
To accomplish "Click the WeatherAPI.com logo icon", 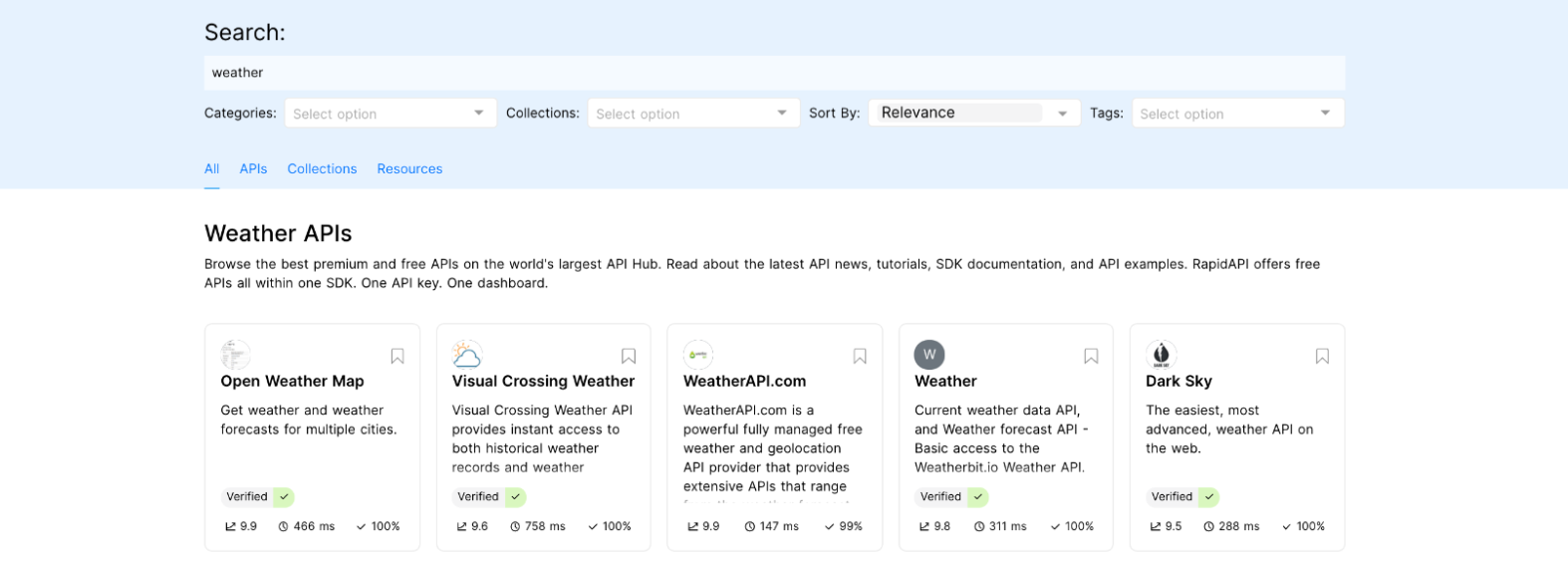I will click(x=698, y=355).
